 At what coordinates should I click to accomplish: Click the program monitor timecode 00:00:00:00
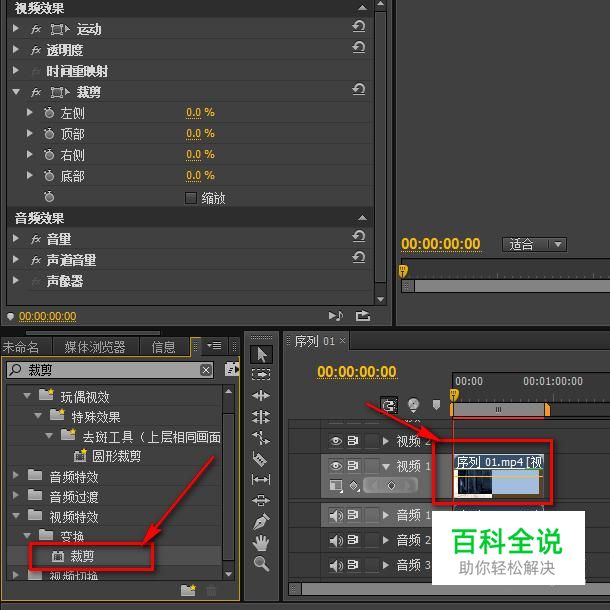tap(441, 244)
